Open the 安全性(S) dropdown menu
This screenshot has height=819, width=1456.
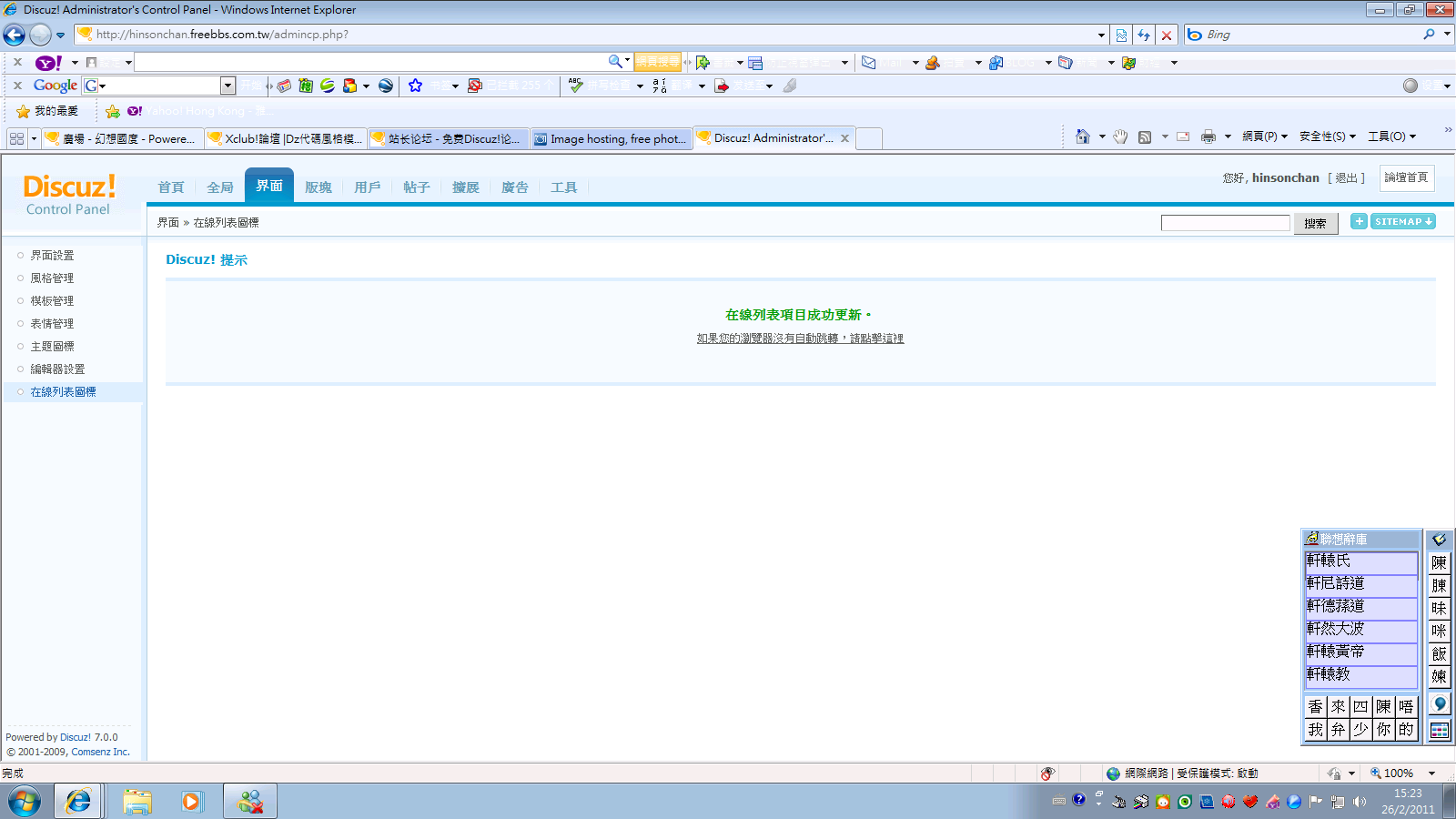coord(1327,136)
